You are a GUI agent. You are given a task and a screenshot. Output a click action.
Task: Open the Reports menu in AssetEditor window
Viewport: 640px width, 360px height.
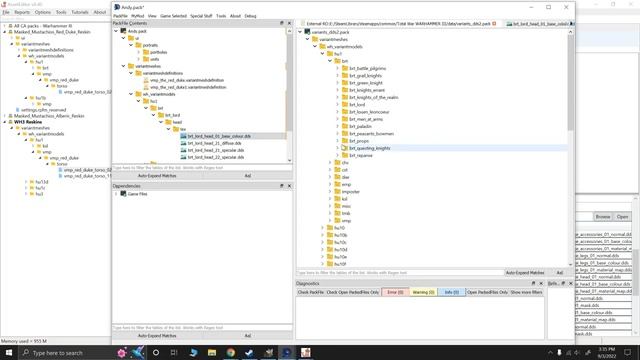click(22, 12)
